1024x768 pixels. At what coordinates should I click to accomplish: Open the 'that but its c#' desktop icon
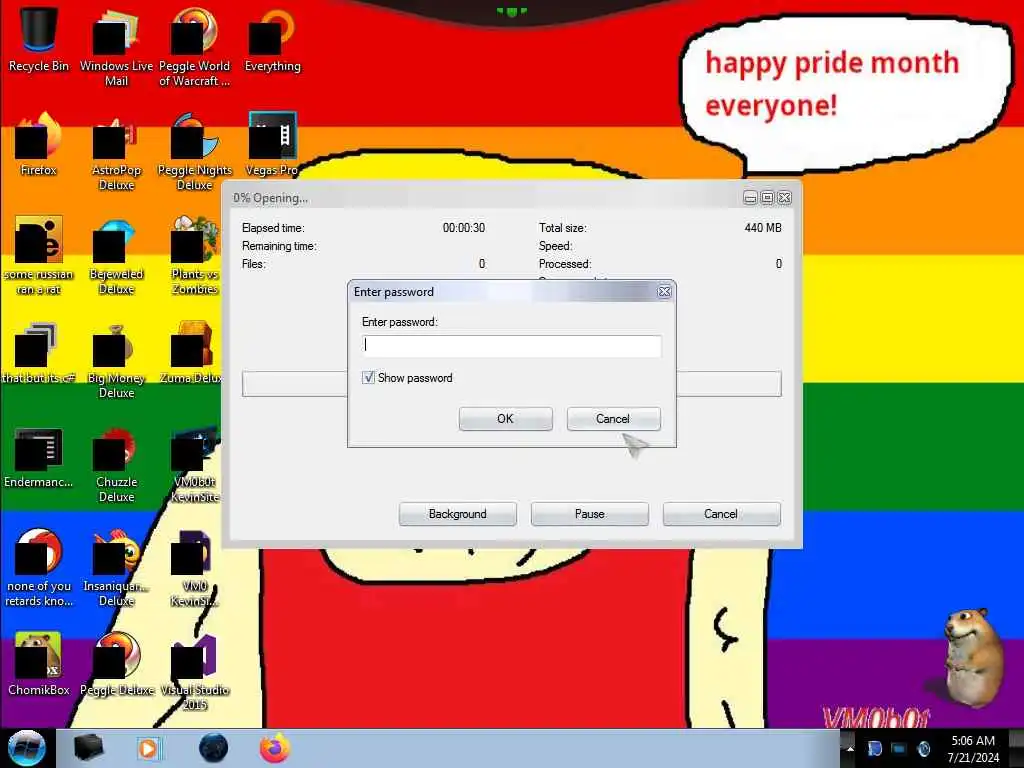[x=39, y=351]
